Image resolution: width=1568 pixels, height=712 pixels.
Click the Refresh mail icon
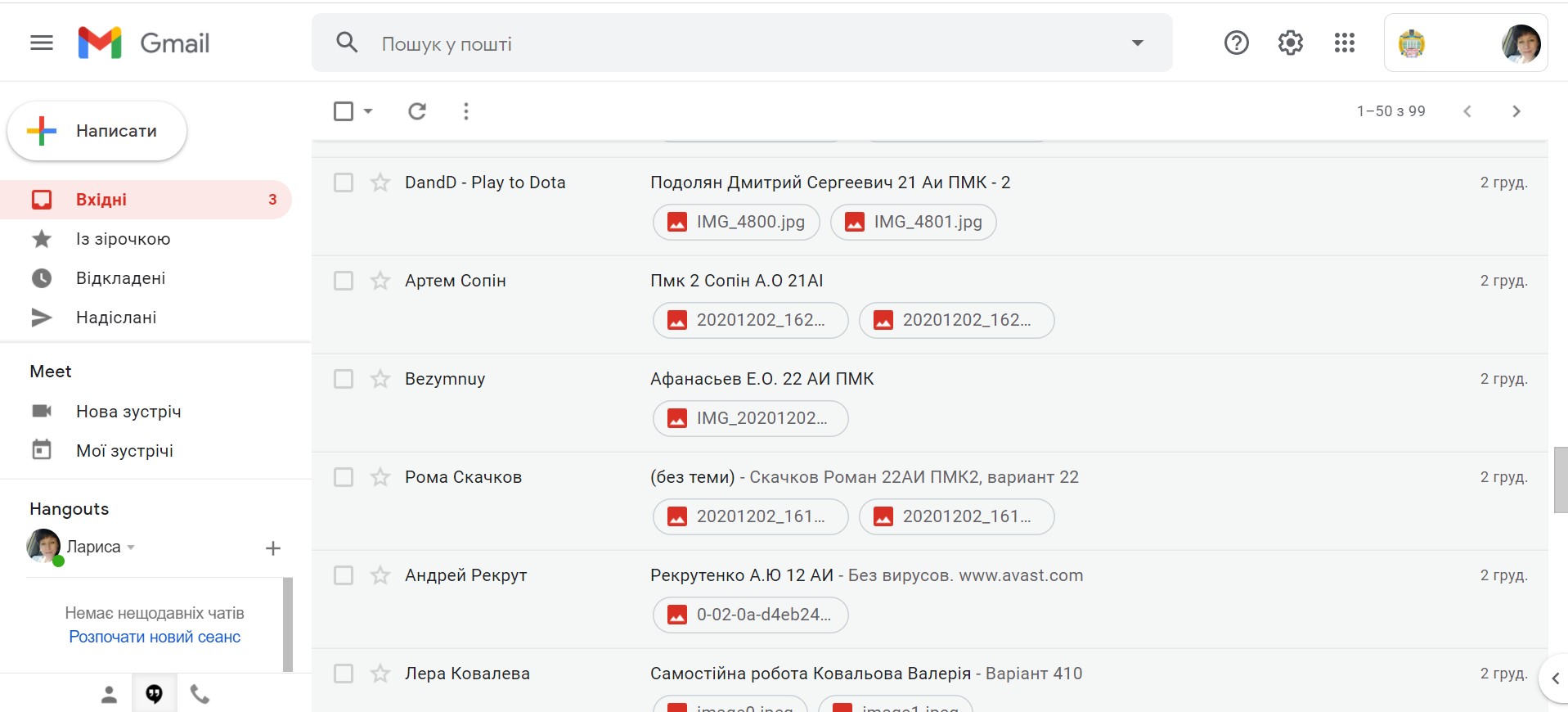(x=417, y=111)
